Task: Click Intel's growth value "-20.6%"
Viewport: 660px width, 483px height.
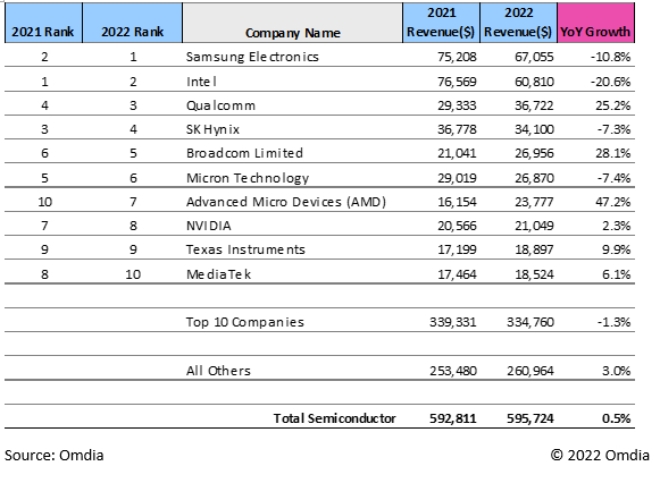Action: 610,81
